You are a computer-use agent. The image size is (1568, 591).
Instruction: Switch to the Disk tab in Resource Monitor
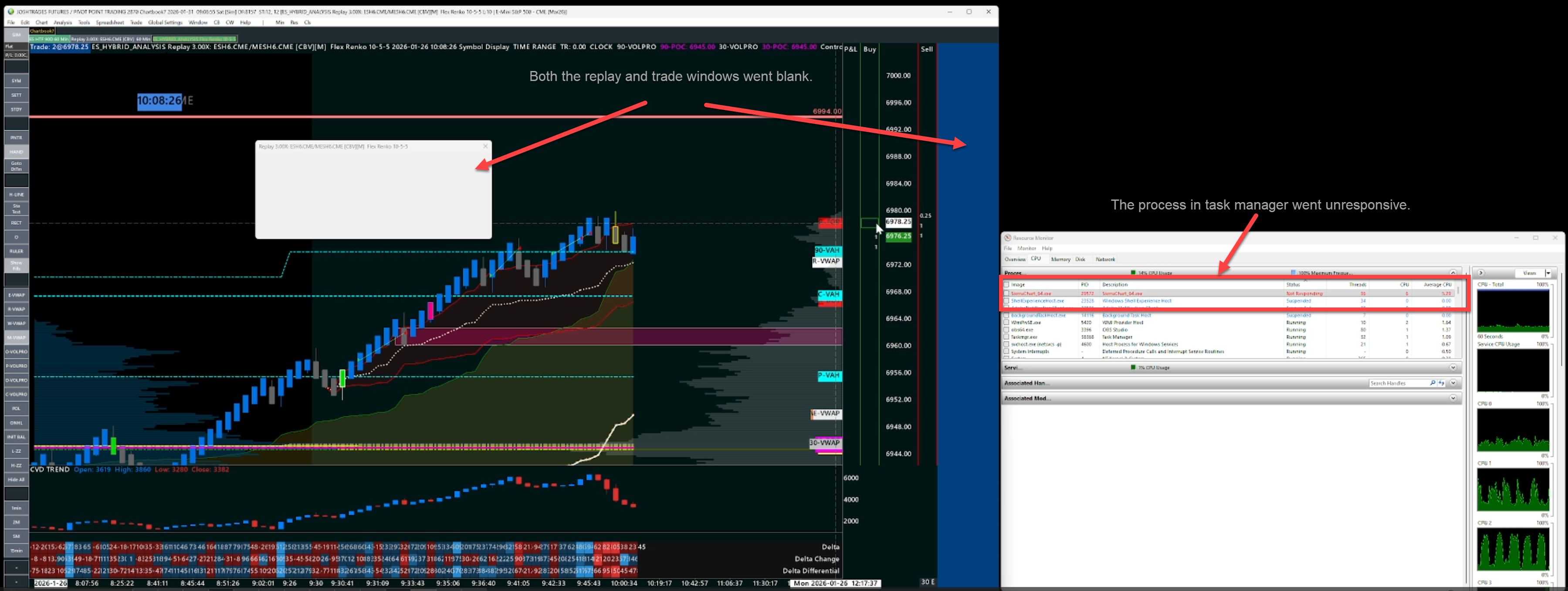(1080, 259)
